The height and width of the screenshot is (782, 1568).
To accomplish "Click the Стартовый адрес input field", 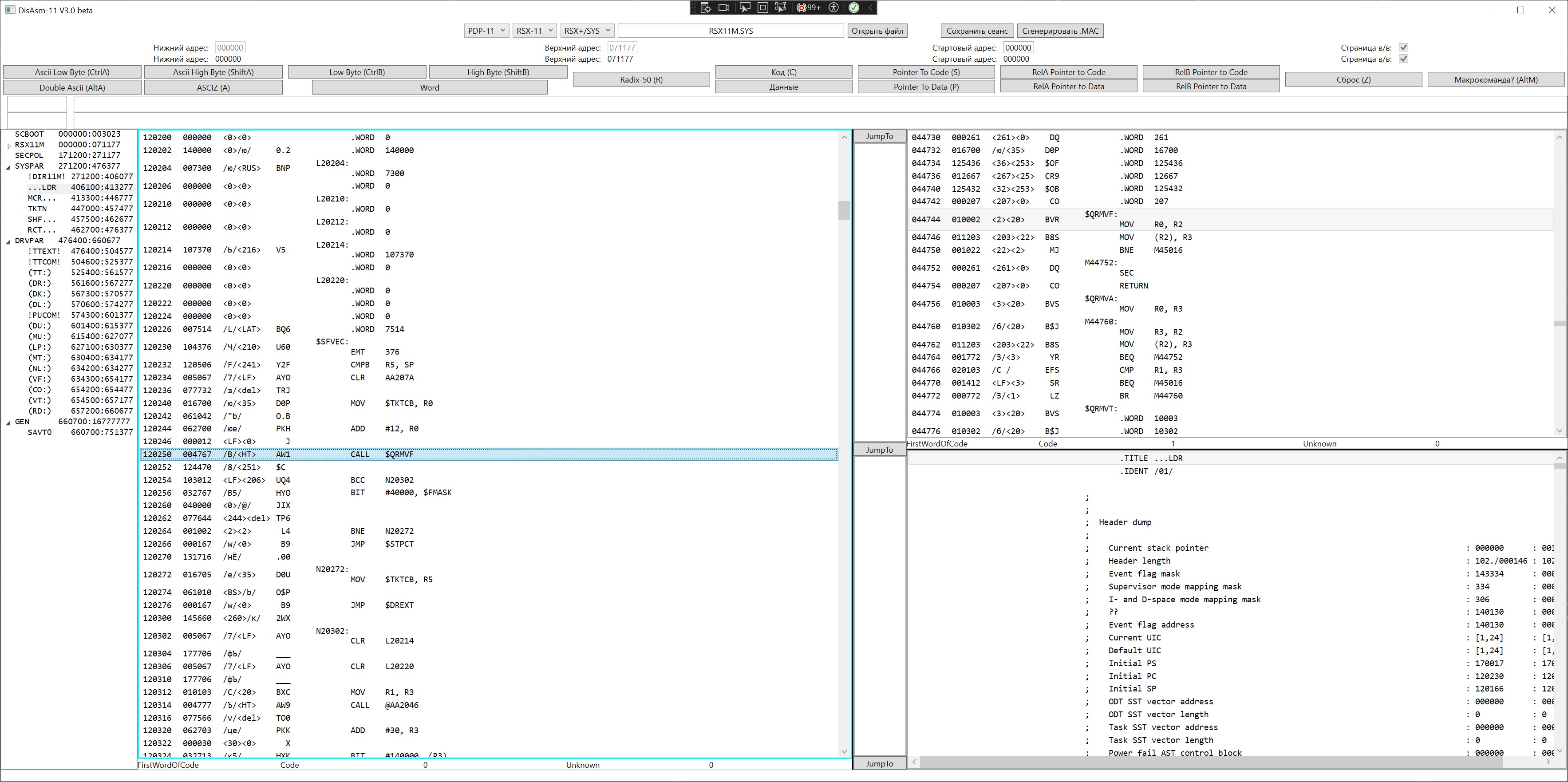I will click(x=1018, y=47).
